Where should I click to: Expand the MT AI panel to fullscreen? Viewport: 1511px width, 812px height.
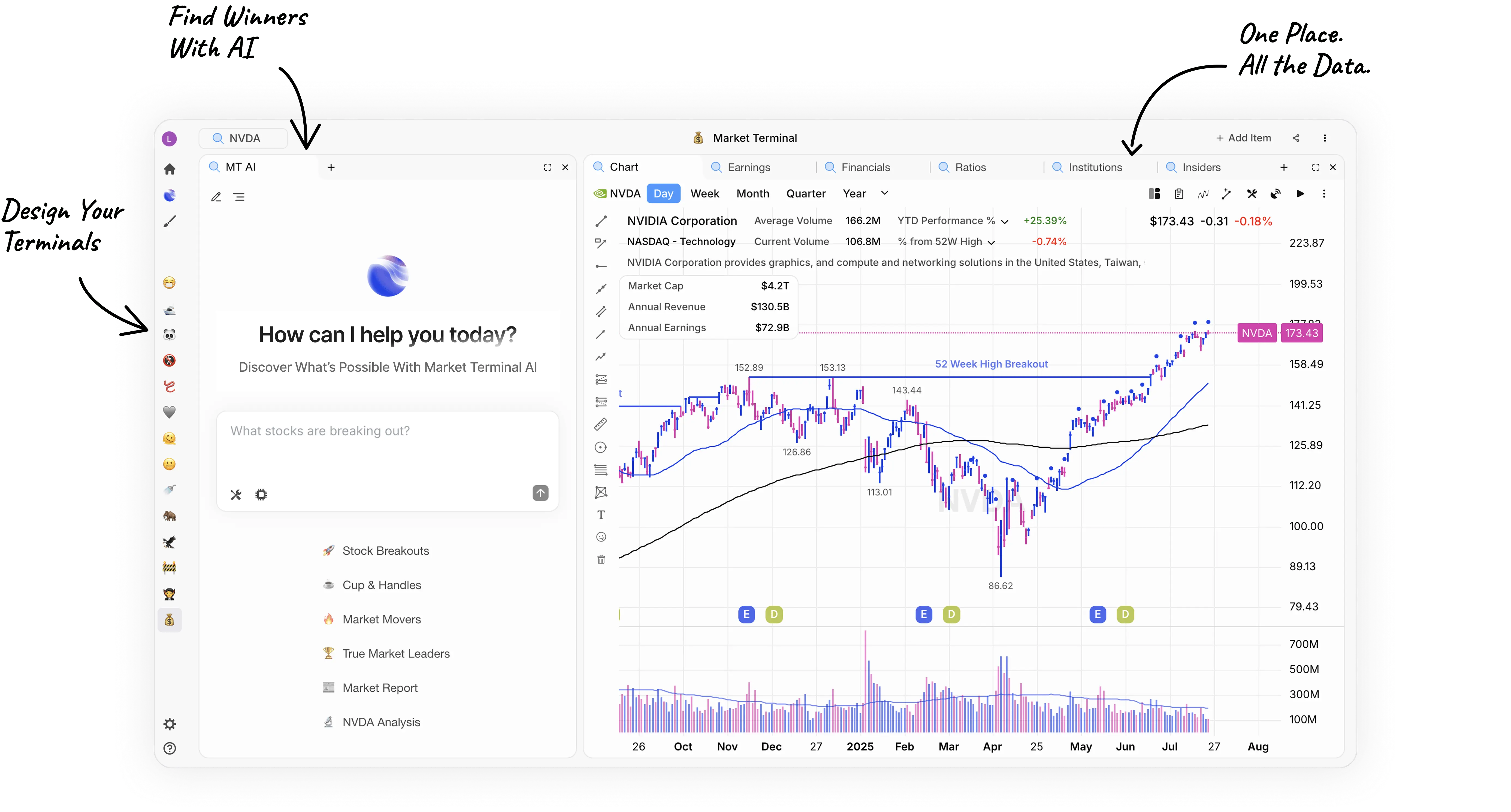[x=547, y=167]
